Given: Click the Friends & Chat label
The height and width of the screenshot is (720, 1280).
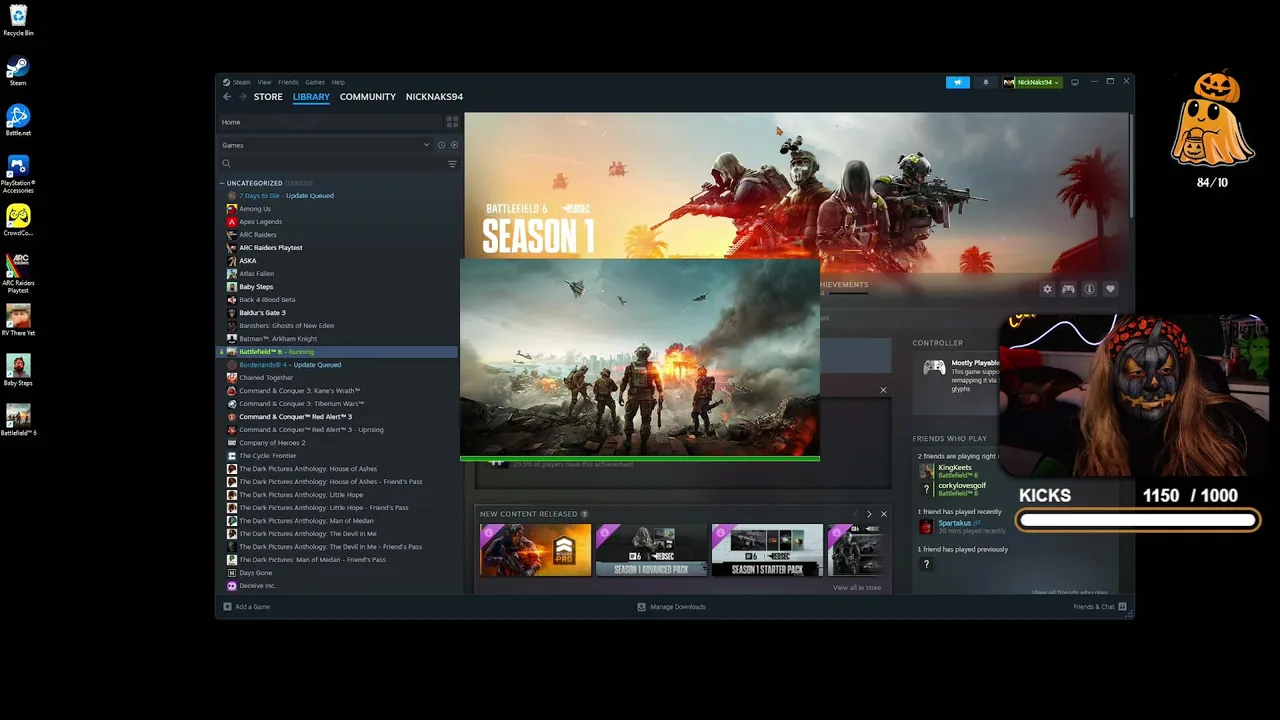Looking at the screenshot, I should (1094, 607).
